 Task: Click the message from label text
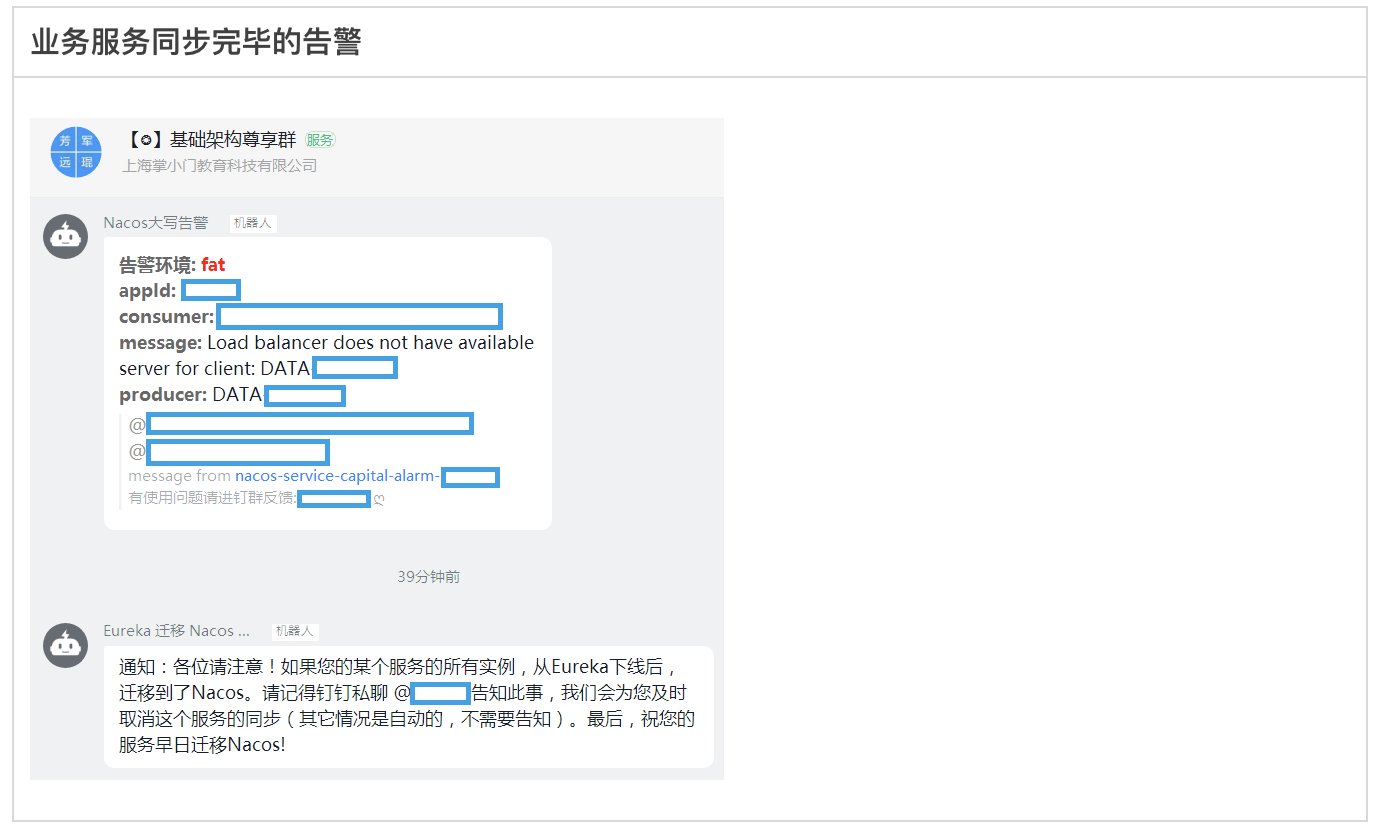pyautogui.click(x=179, y=476)
